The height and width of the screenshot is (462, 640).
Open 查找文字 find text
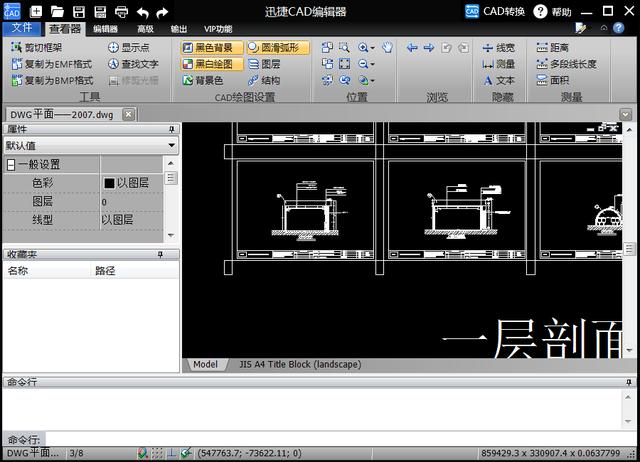coord(133,64)
